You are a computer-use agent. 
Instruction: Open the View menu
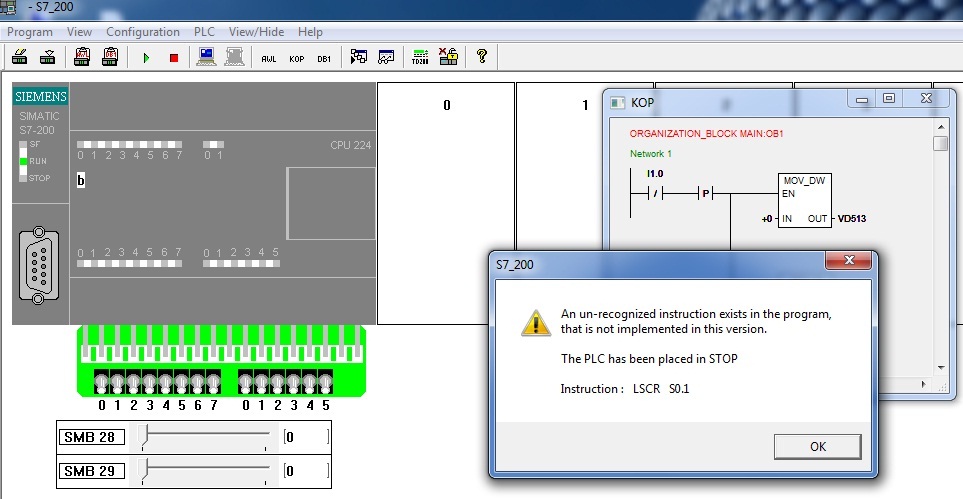pos(79,32)
